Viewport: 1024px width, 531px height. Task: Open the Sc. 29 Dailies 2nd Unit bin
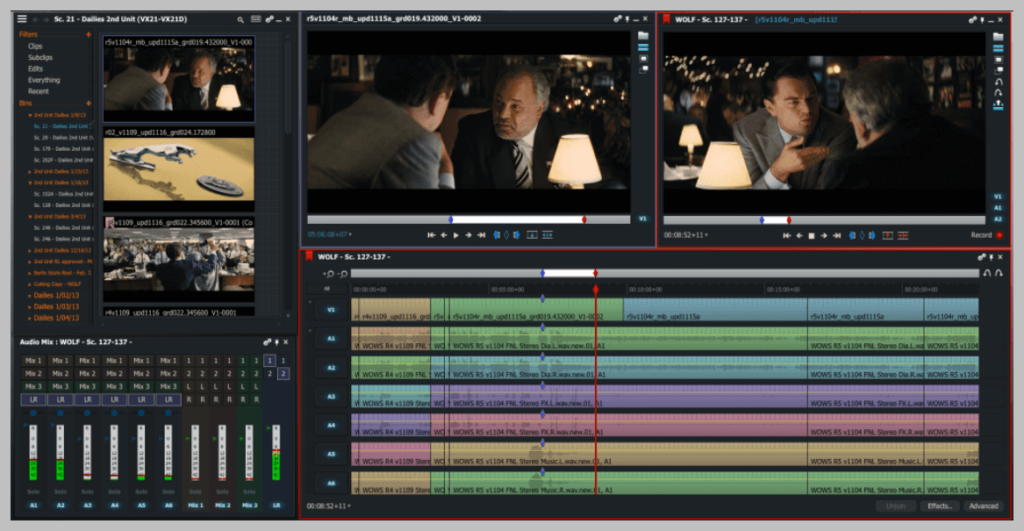(61, 138)
